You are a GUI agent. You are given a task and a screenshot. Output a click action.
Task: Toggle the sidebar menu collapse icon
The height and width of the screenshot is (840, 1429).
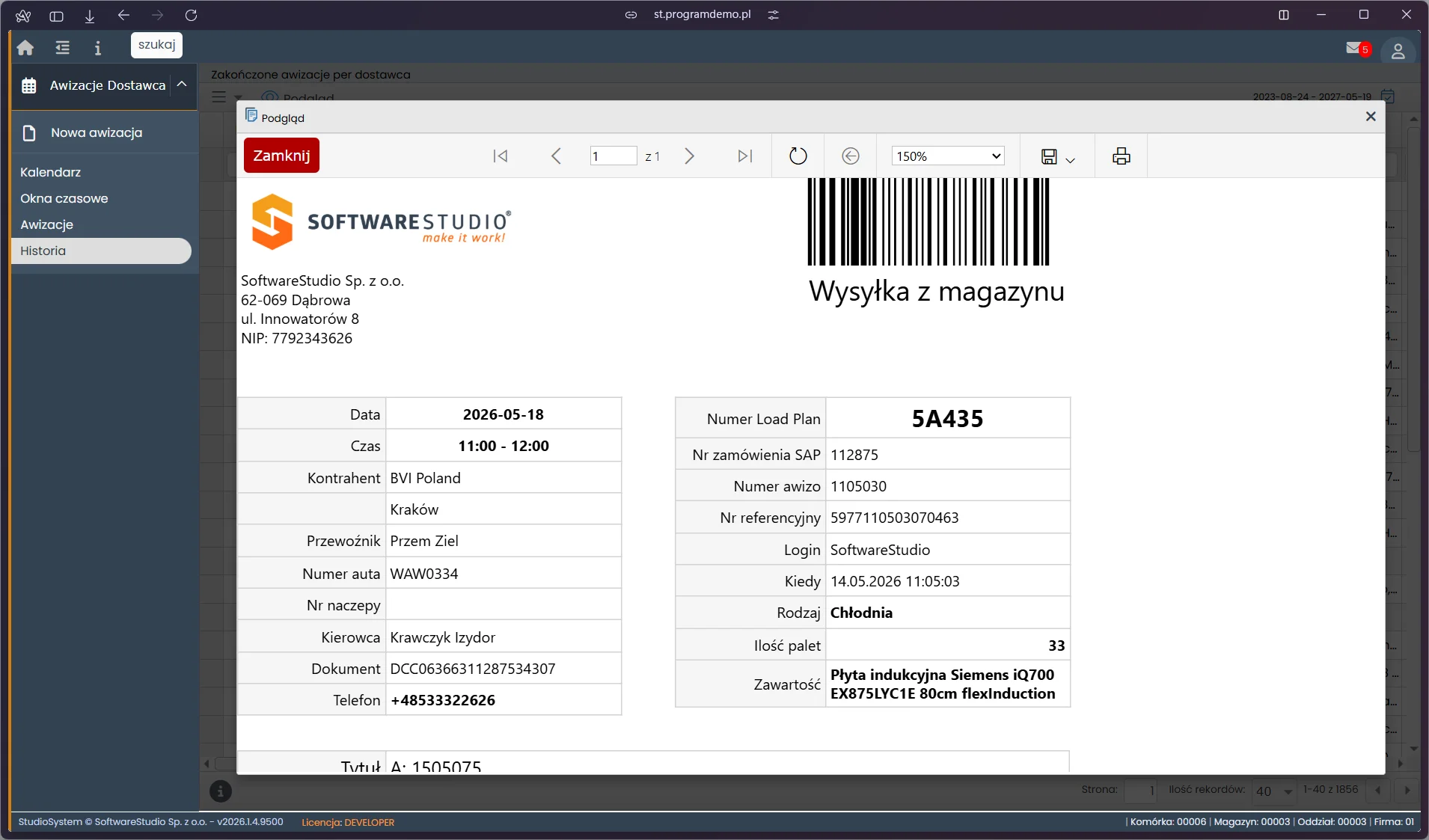click(x=62, y=48)
